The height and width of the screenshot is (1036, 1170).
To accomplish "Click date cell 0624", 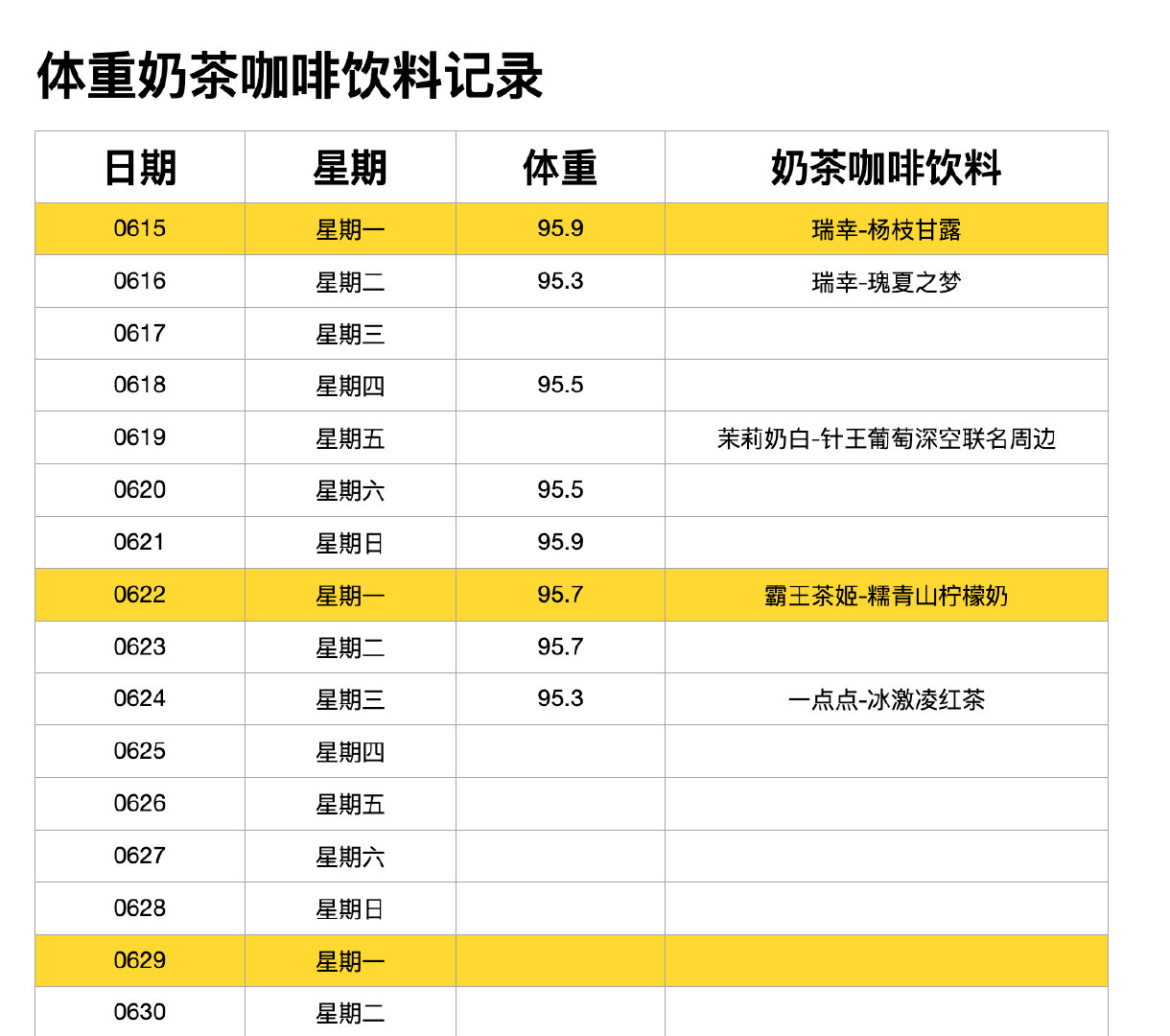I will 140,699.
